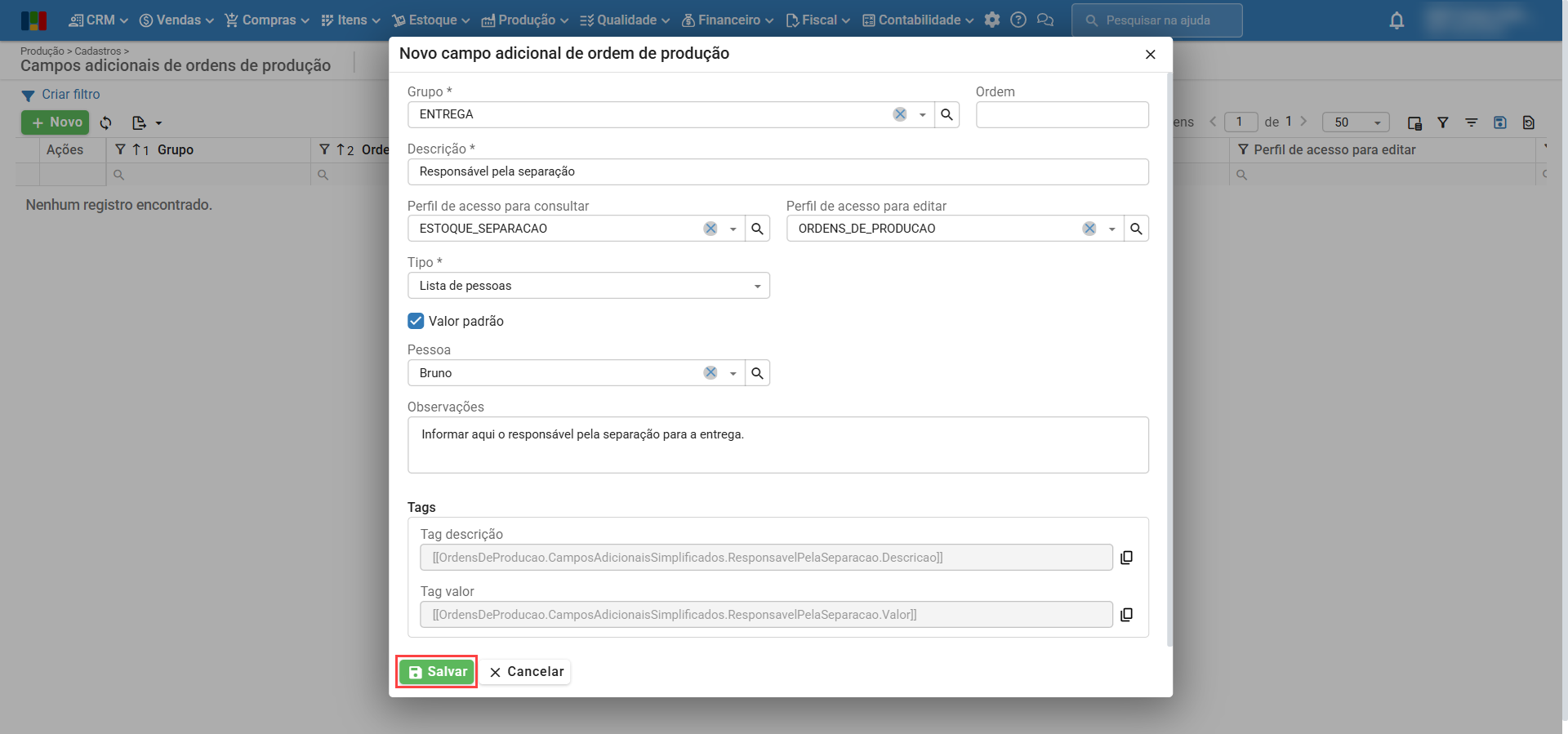Search for a Grupo with magnifier
The width and height of the screenshot is (1568, 734).
pos(947,114)
